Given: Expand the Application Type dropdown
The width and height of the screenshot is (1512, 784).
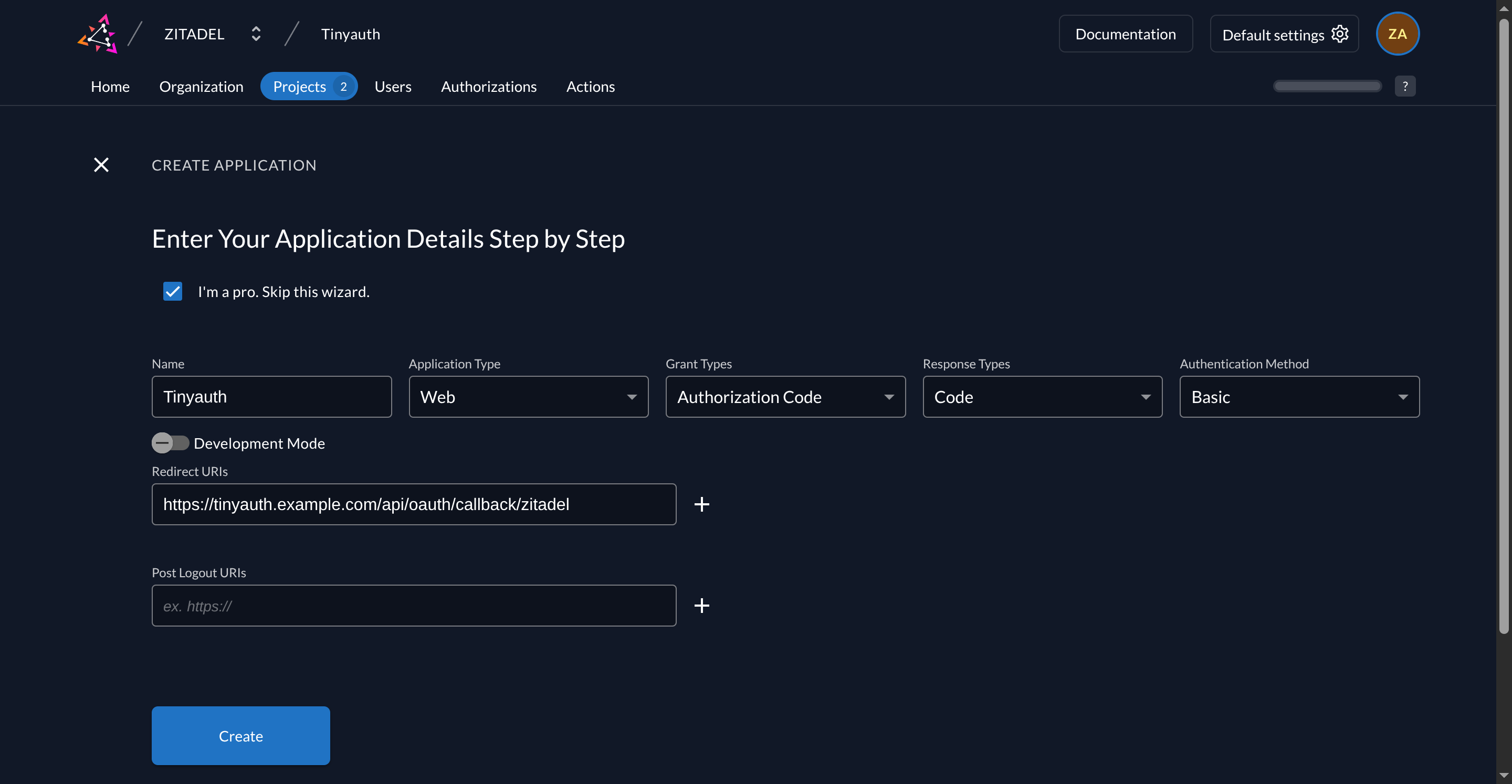Looking at the screenshot, I should [528, 397].
